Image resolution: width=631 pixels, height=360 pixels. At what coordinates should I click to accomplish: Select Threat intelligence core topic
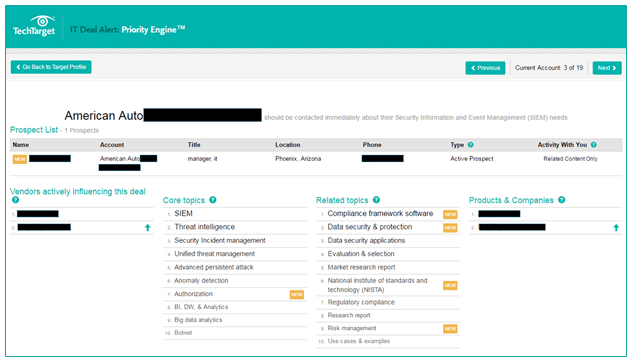click(x=204, y=227)
